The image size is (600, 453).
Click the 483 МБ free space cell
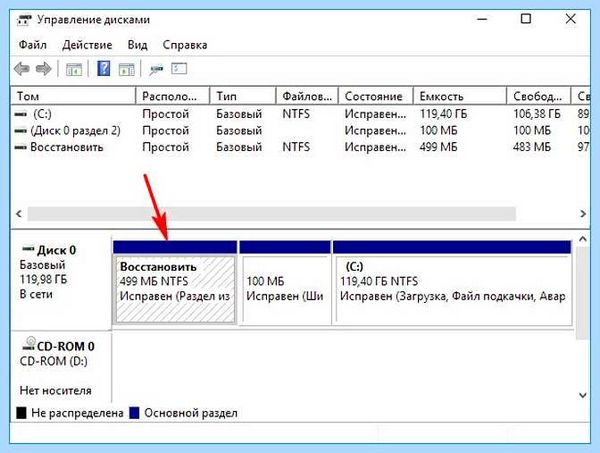click(532, 147)
